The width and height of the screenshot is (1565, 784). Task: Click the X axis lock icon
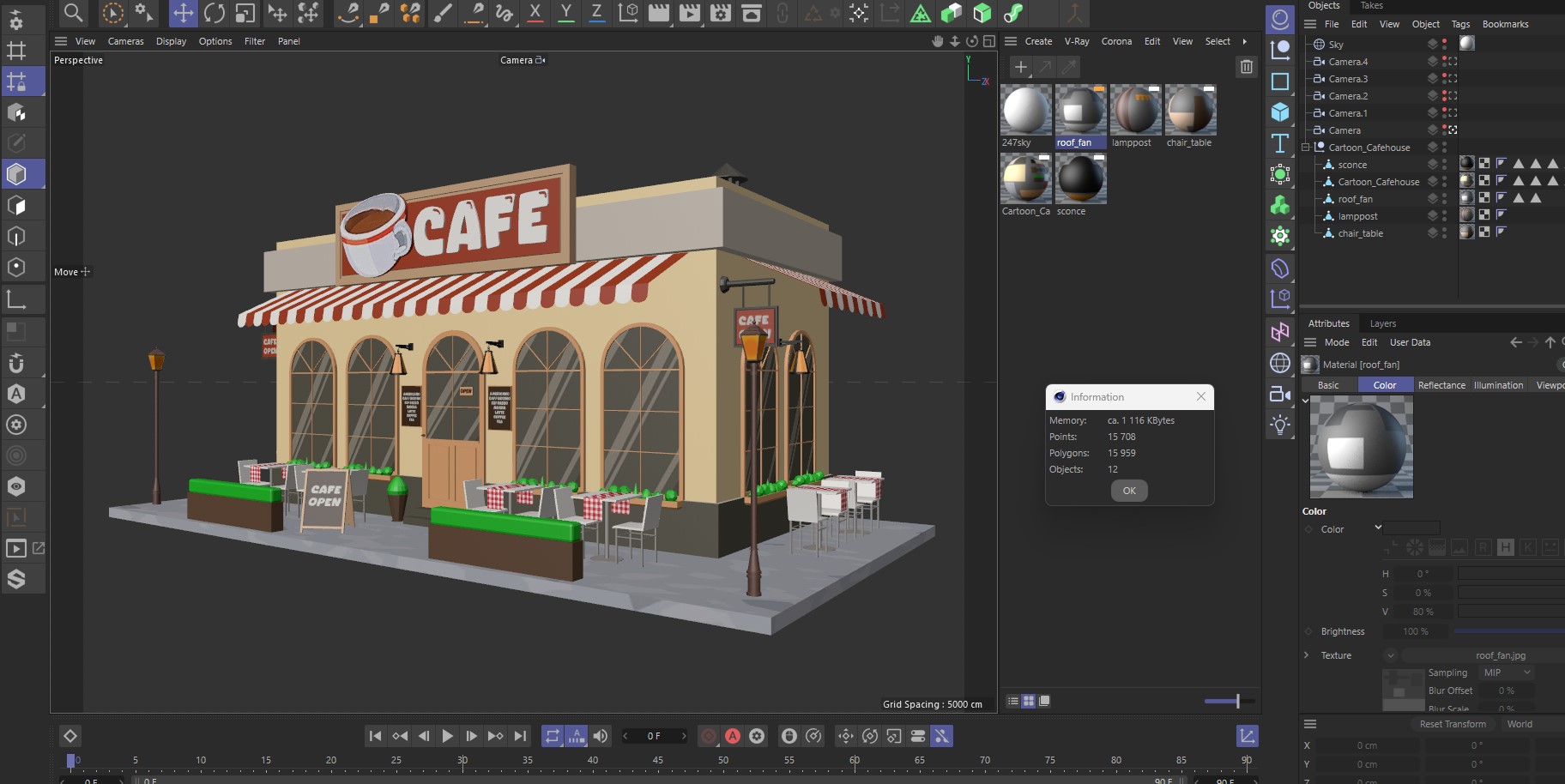pos(535,13)
